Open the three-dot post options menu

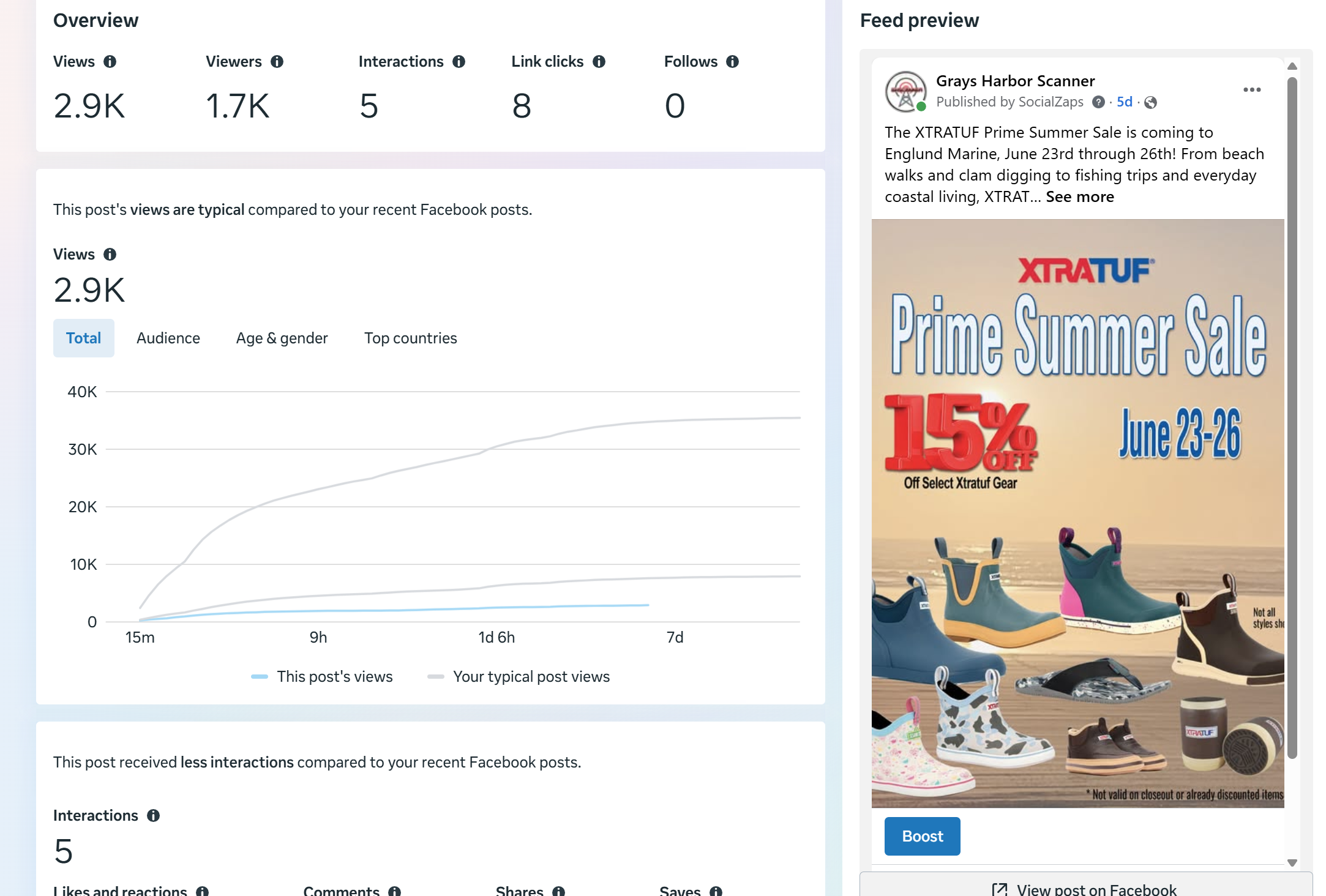click(1252, 90)
